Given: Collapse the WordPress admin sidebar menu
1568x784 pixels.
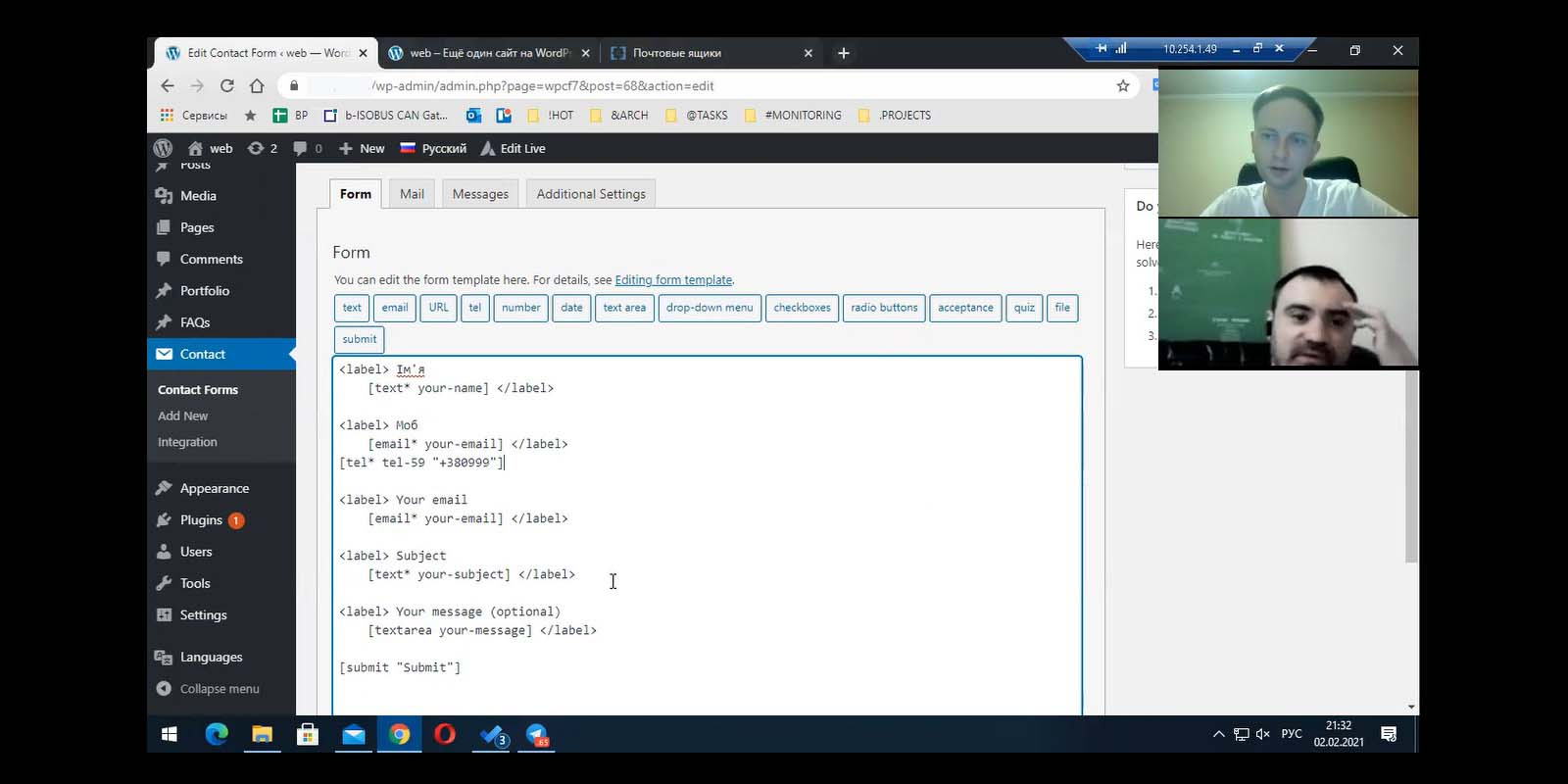Looking at the screenshot, I should (207, 689).
